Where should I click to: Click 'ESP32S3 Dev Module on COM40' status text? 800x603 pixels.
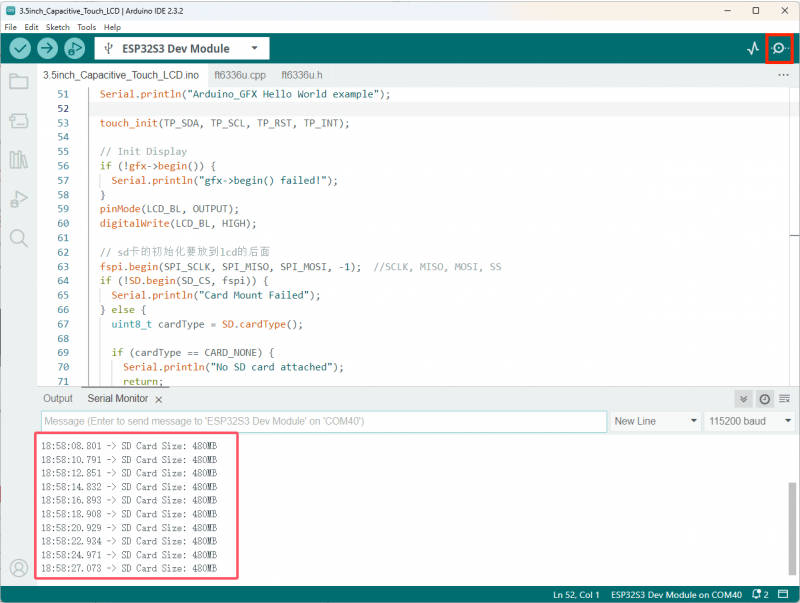pos(676,594)
